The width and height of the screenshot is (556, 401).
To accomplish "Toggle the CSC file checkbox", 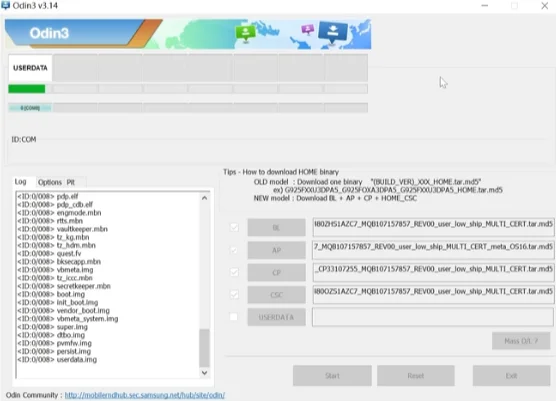I will (x=234, y=295).
